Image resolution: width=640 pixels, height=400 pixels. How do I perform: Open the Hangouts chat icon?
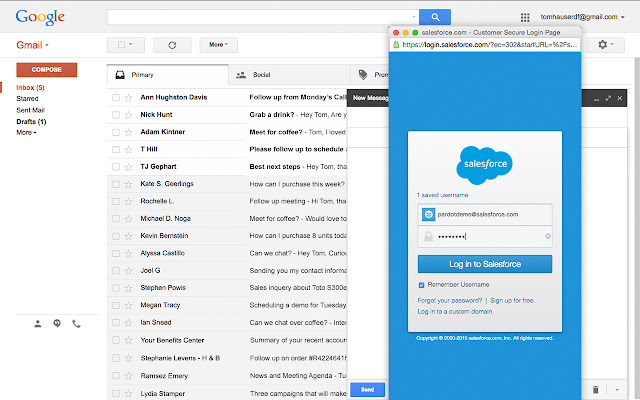[56, 323]
